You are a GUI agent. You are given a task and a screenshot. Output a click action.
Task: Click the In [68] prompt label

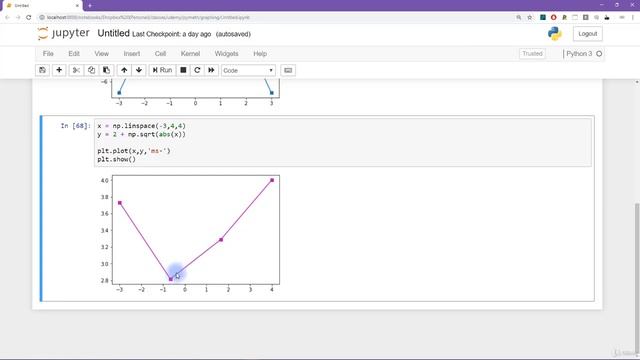(76, 126)
